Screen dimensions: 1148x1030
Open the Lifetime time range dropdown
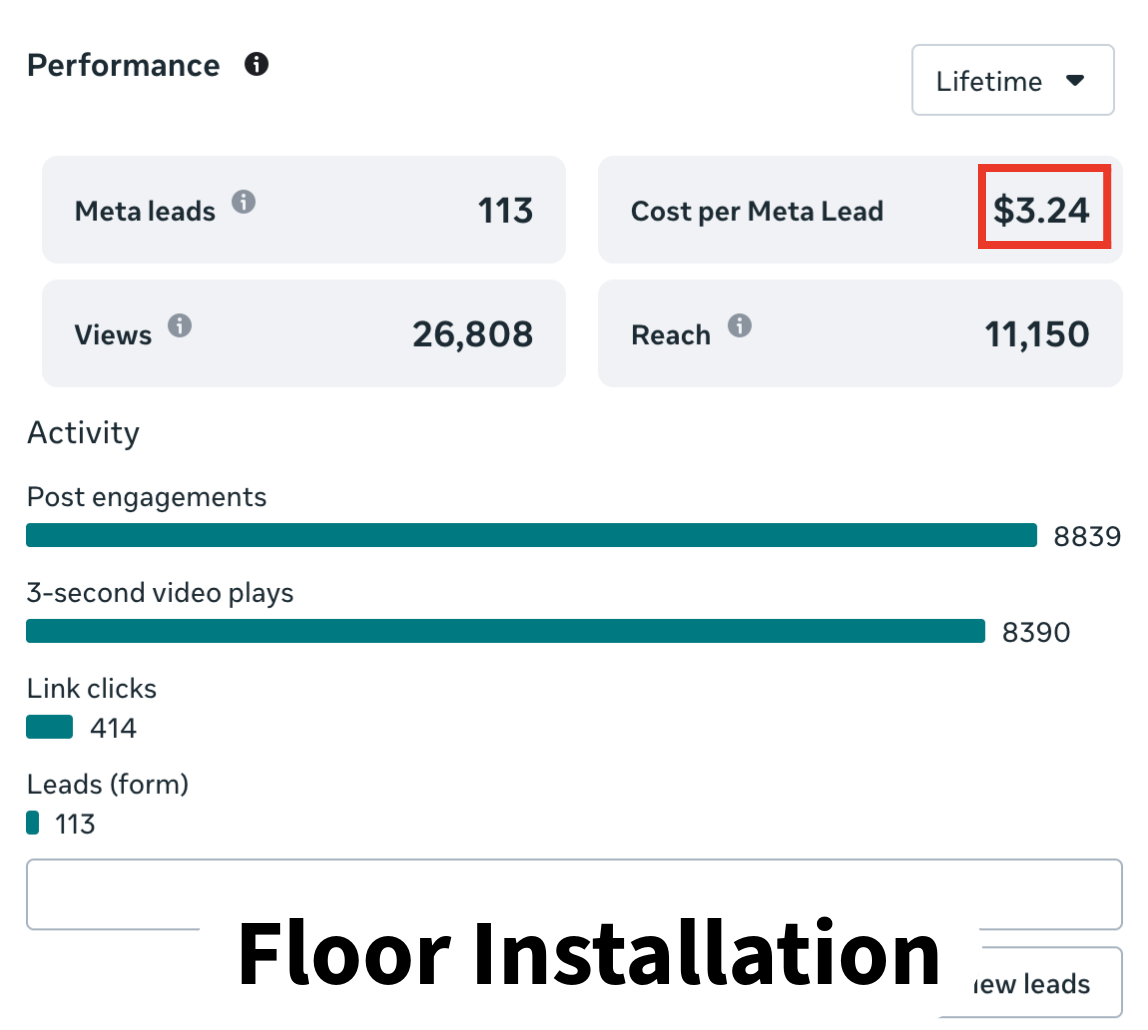1012,80
